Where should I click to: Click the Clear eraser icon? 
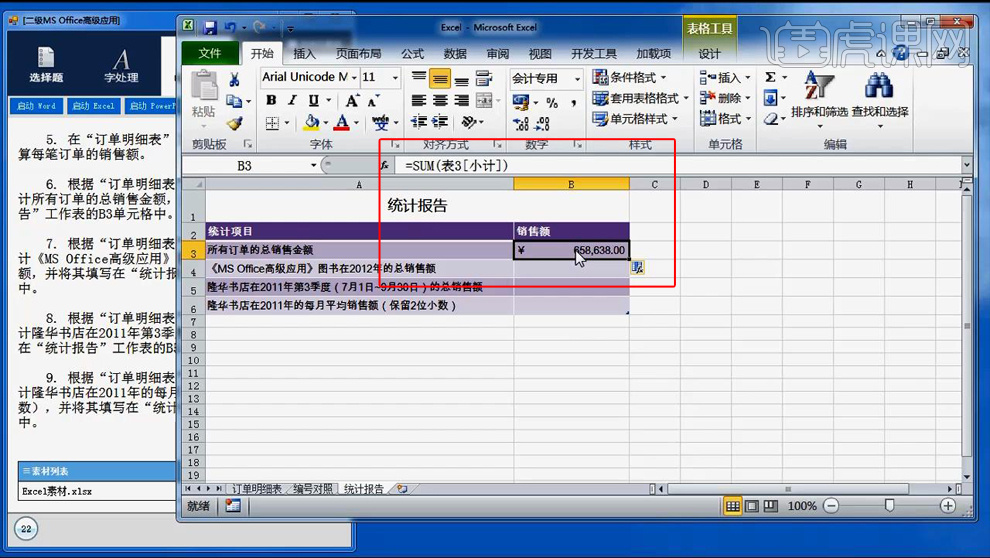[770, 119]
